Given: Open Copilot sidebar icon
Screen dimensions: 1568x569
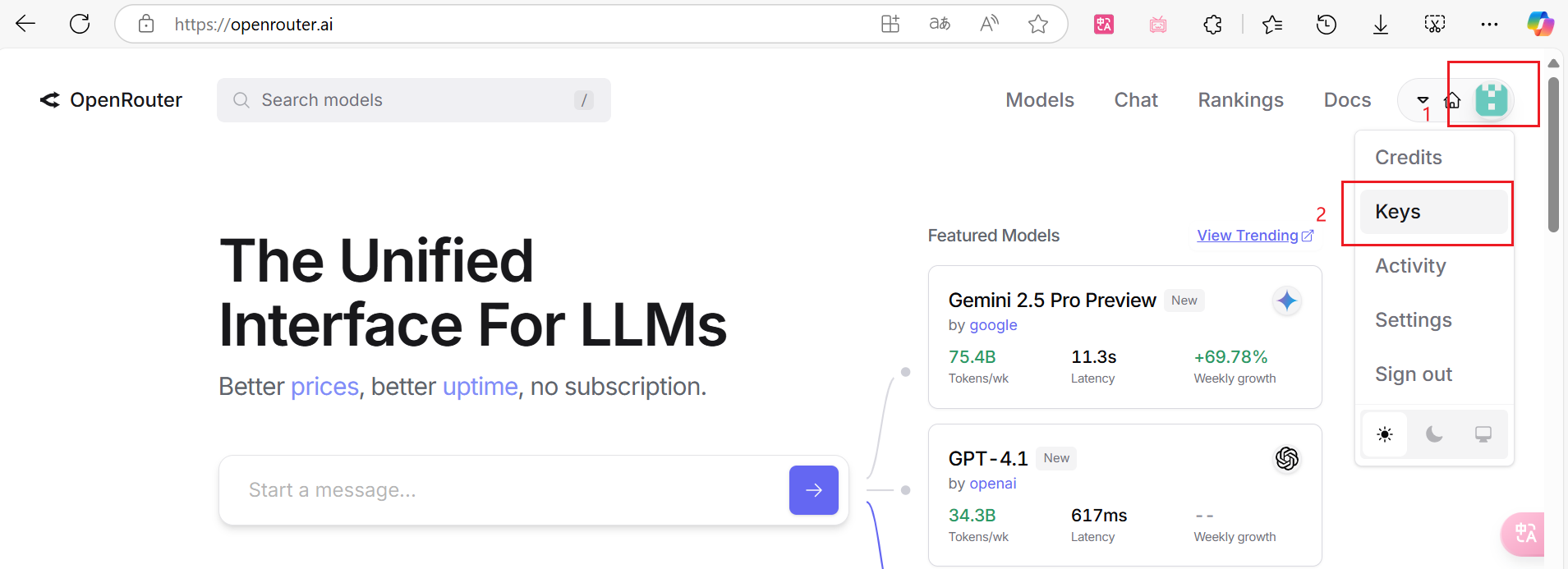Looking at the screenshot, I should 1540,24.
